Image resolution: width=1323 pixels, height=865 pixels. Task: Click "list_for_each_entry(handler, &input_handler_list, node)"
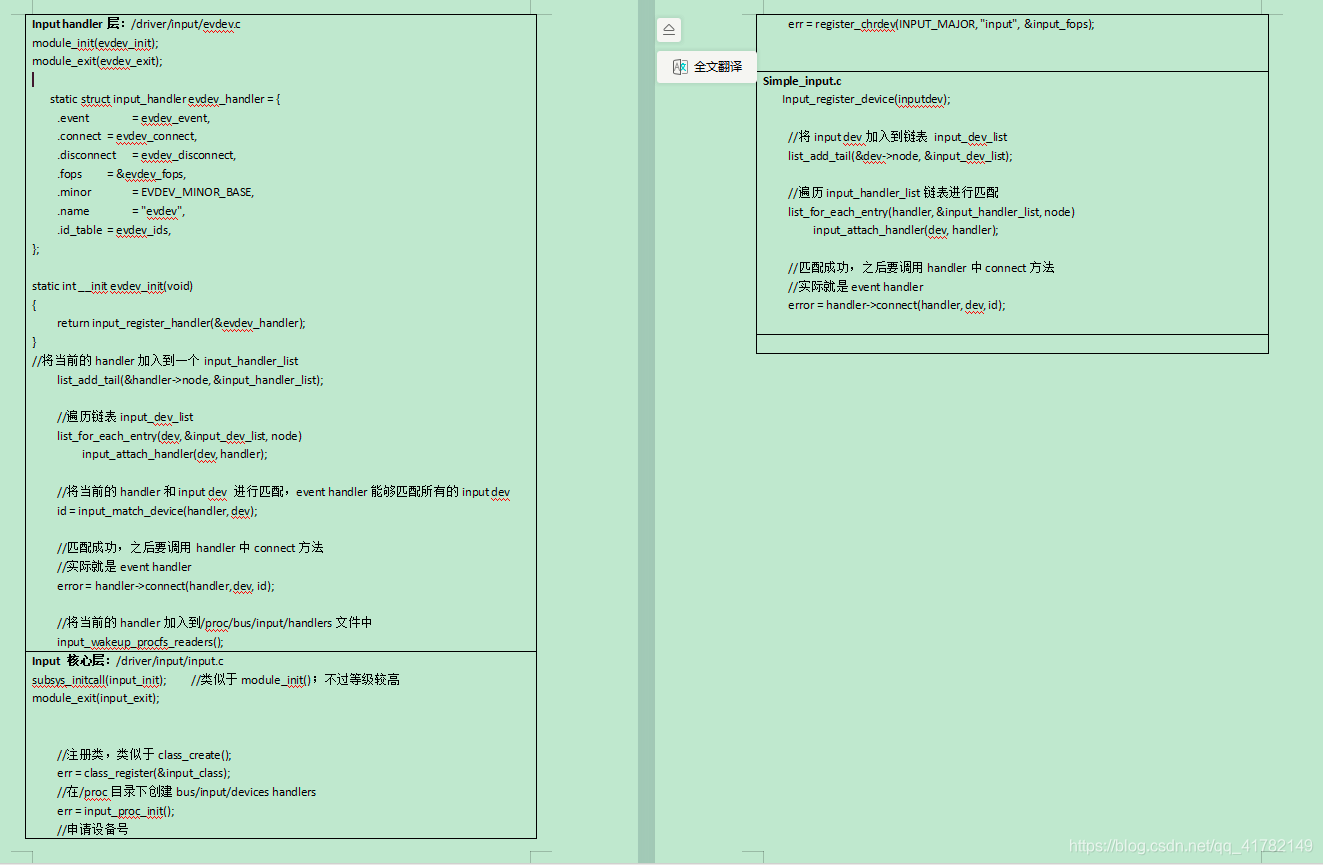[932, 212]
